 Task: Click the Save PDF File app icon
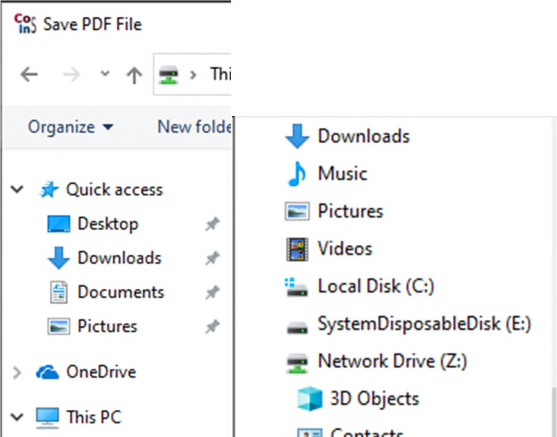(25, 24)
